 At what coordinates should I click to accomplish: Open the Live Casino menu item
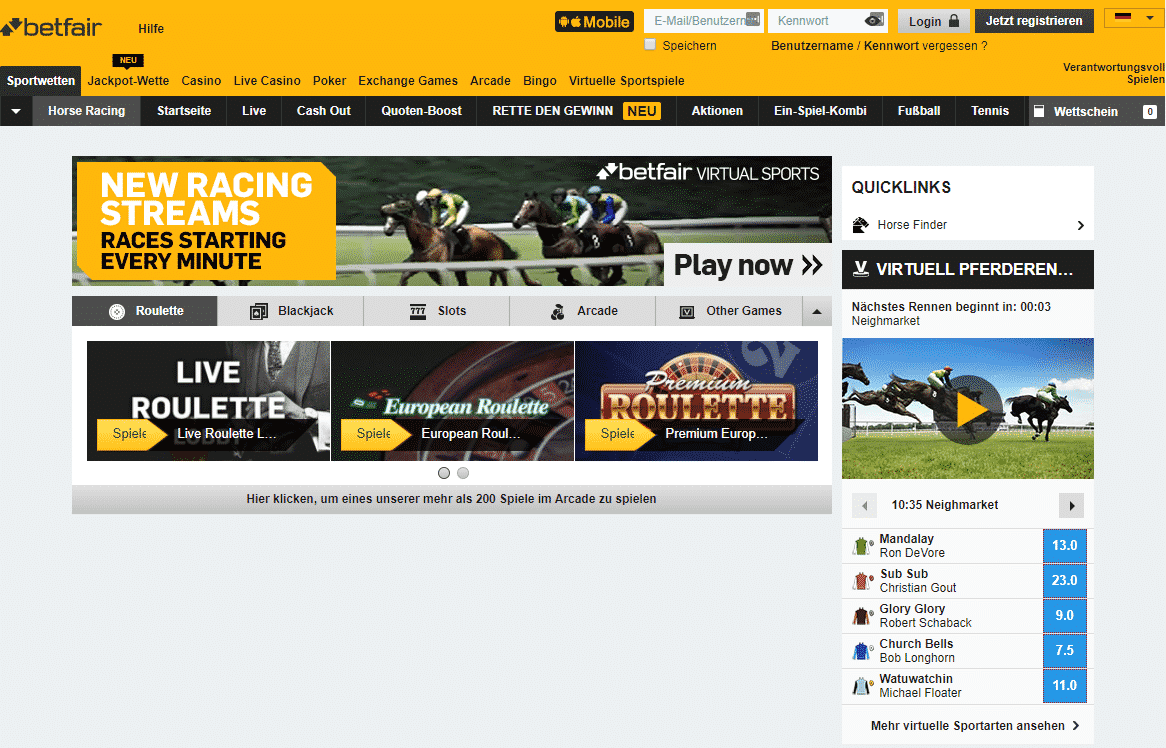267,81
